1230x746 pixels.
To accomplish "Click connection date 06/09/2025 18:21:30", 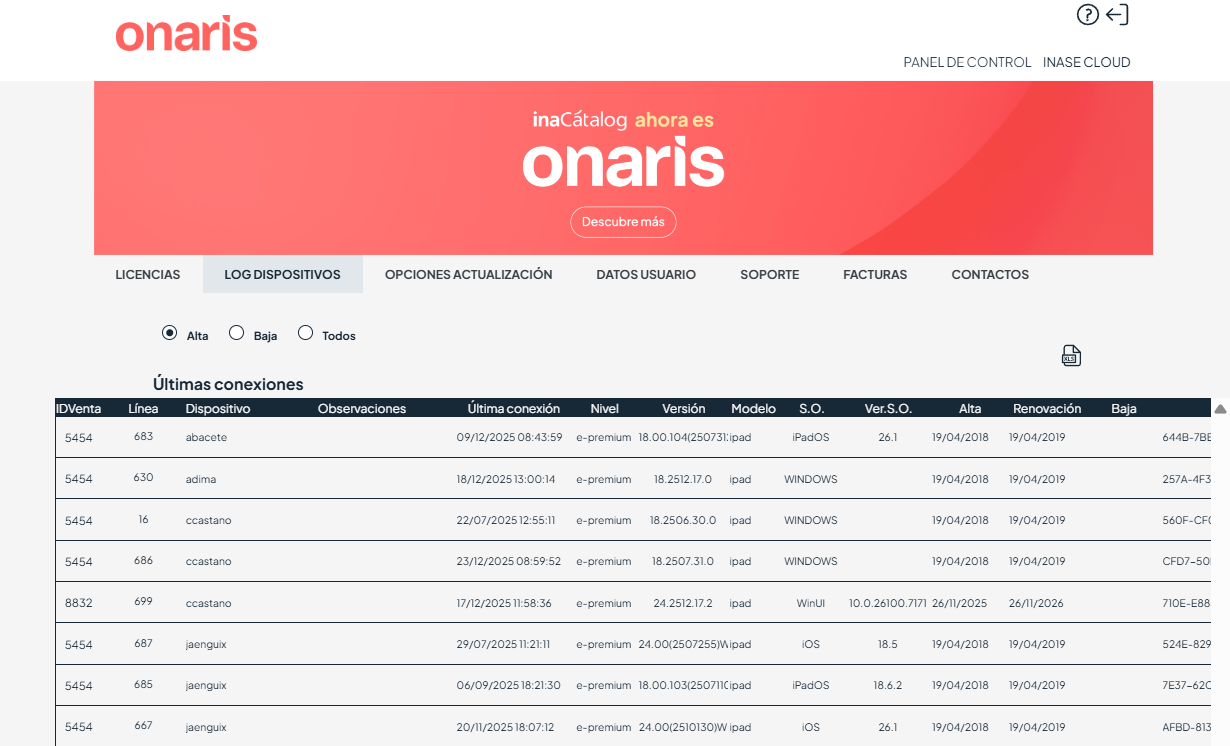I will pyautogui.click(x=508, y=686).
